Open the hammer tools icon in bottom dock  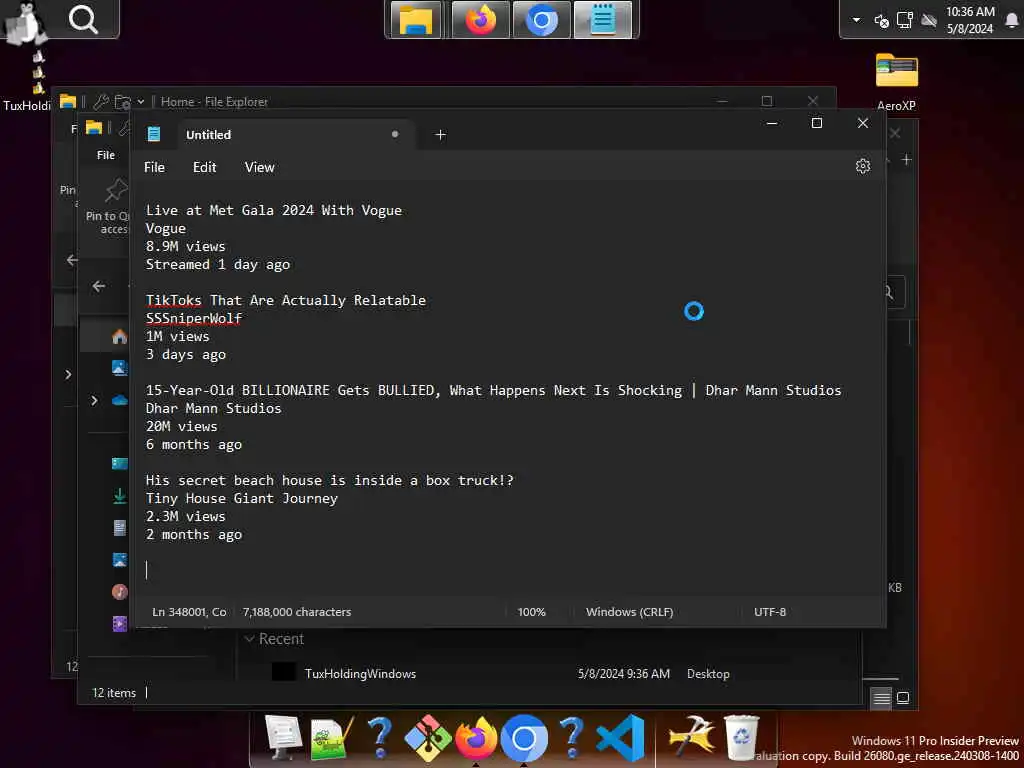pos(692,739)
